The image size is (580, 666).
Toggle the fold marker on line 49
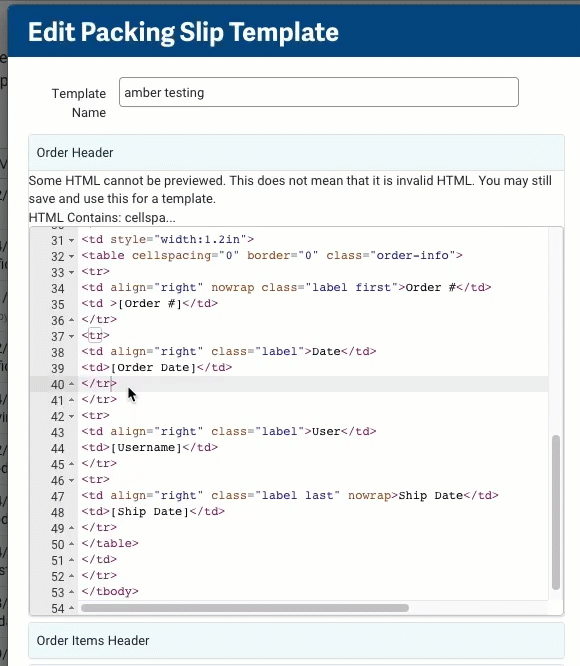71,528
